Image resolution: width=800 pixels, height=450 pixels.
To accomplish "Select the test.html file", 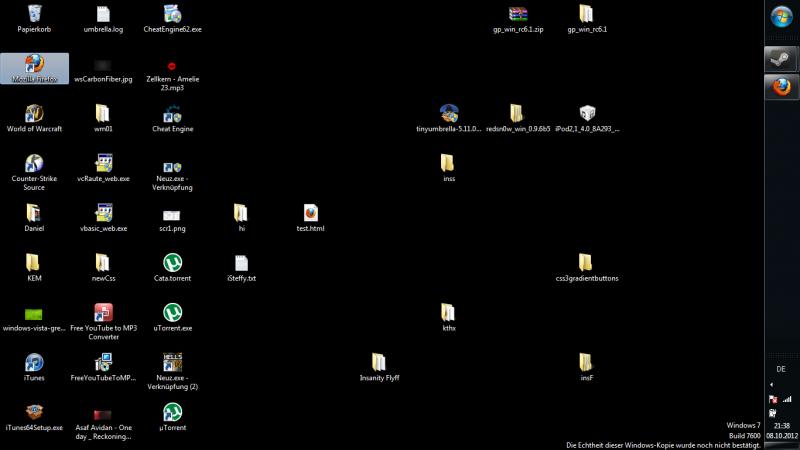I will click(x=310, y=213).
